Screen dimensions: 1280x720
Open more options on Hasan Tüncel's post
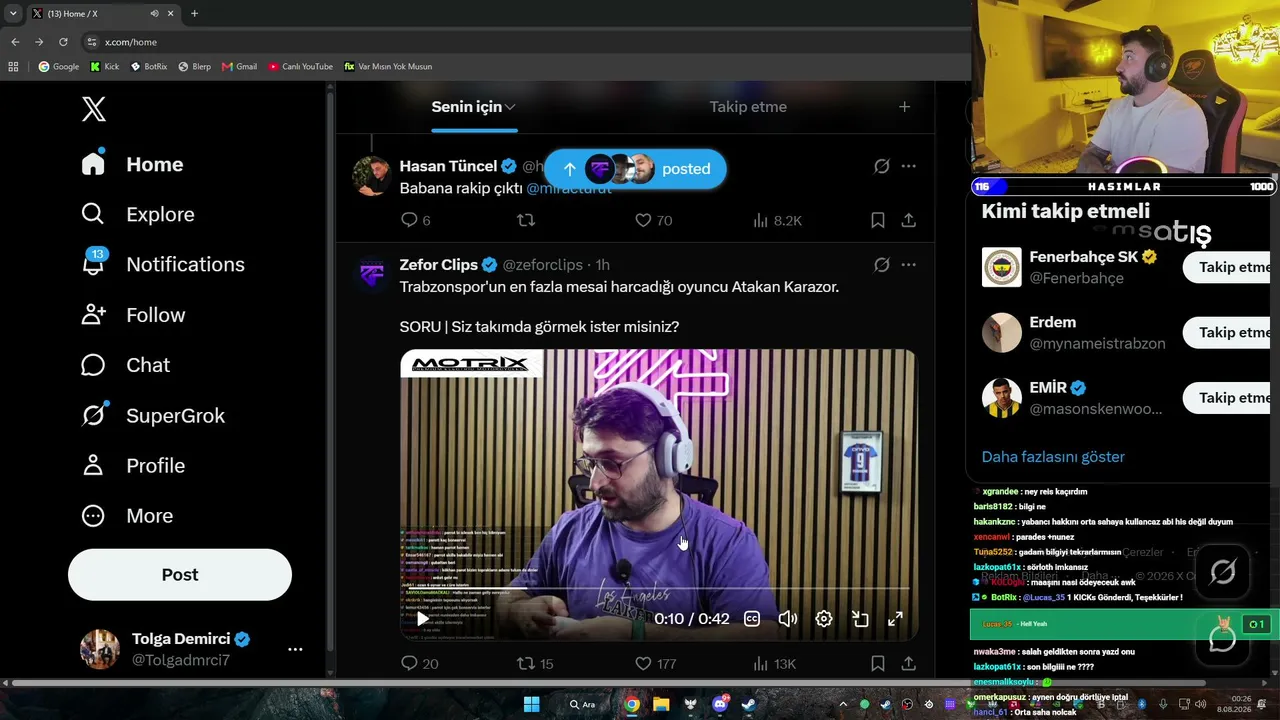pyautogui.click(x=908, y=166)
